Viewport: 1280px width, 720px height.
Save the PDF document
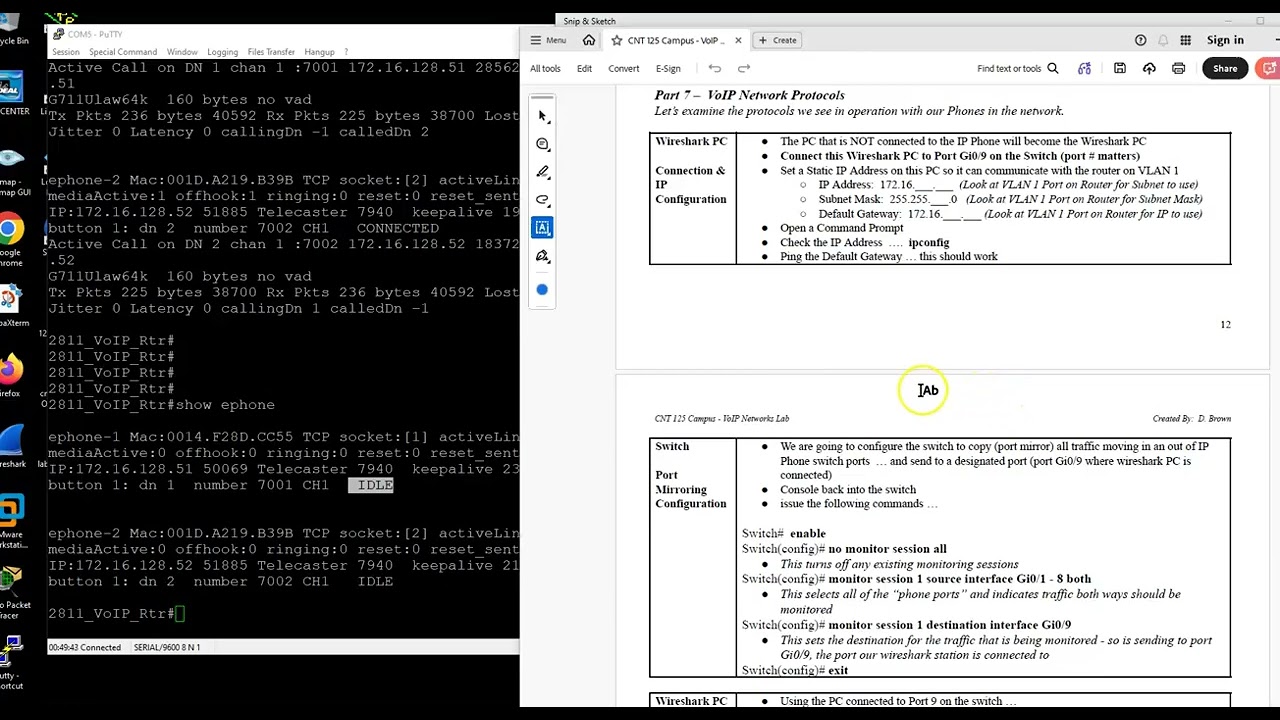(1120, 68)
